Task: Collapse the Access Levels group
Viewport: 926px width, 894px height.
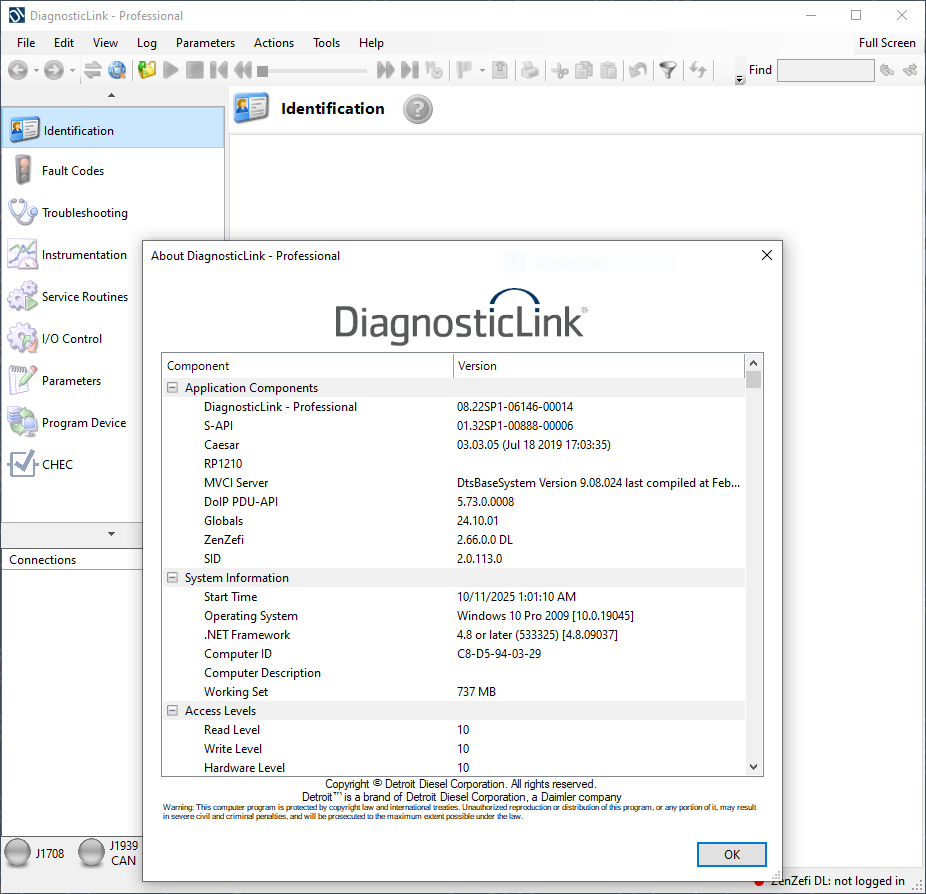Action: click(x=173, y=711)
